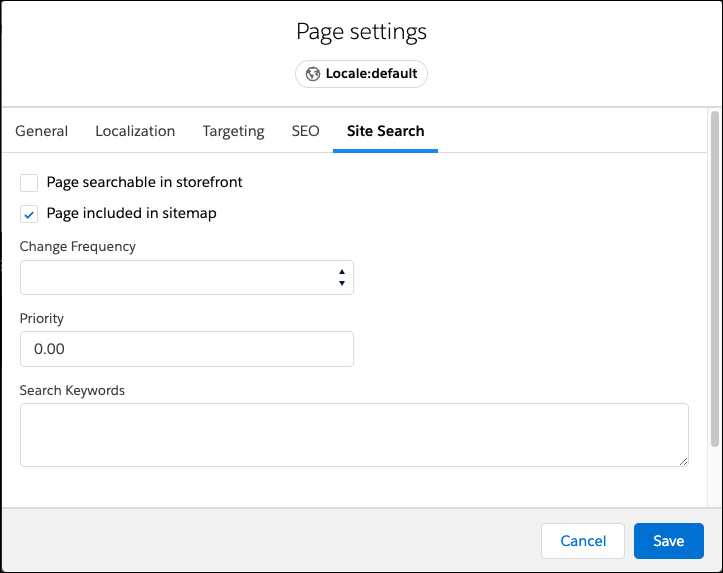Open the Localization tab
The width and height of the screenshot is (723, 573).
[x=135, y=131]
